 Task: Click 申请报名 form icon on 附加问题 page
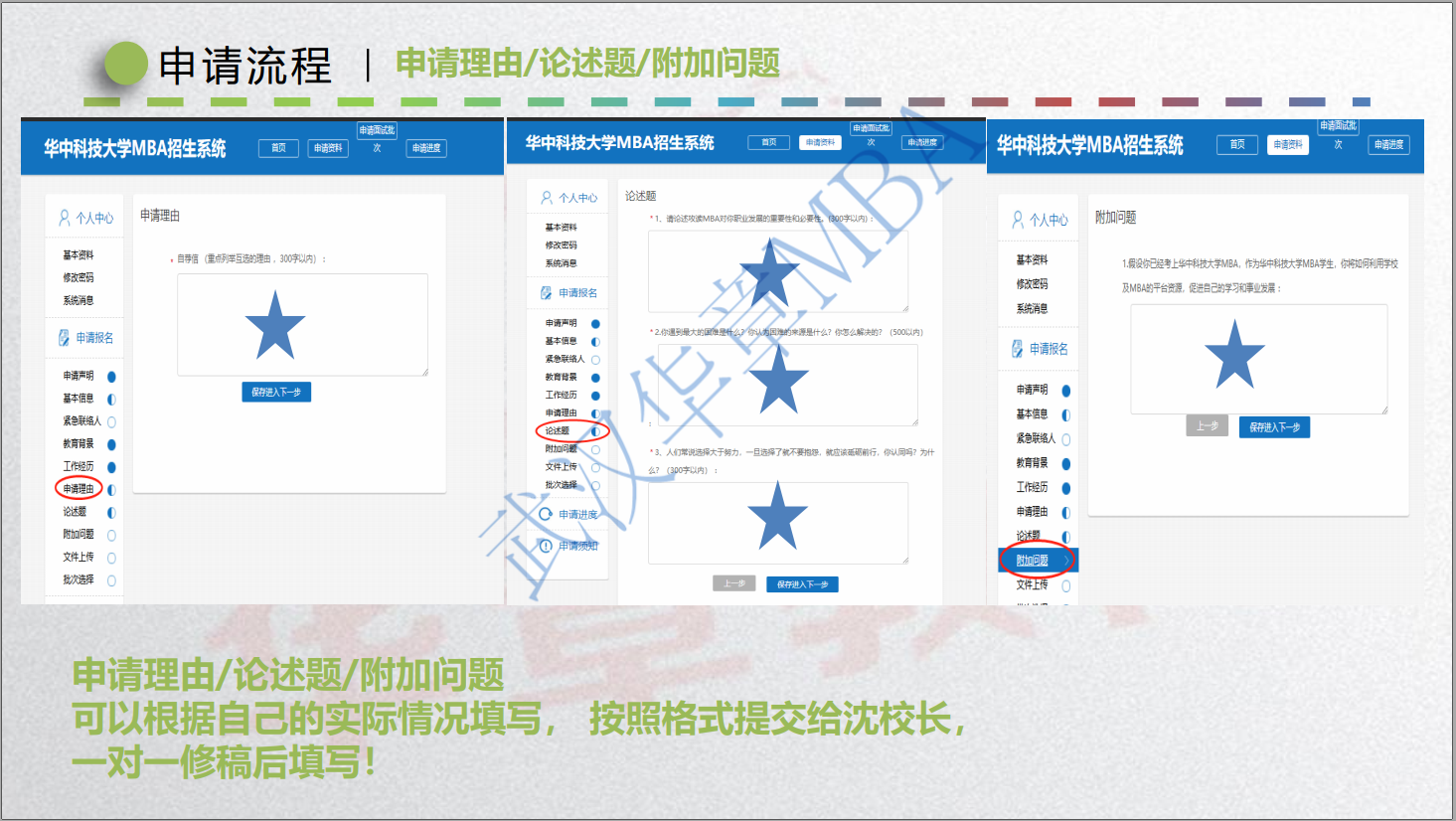click(x=1017, y=349)
